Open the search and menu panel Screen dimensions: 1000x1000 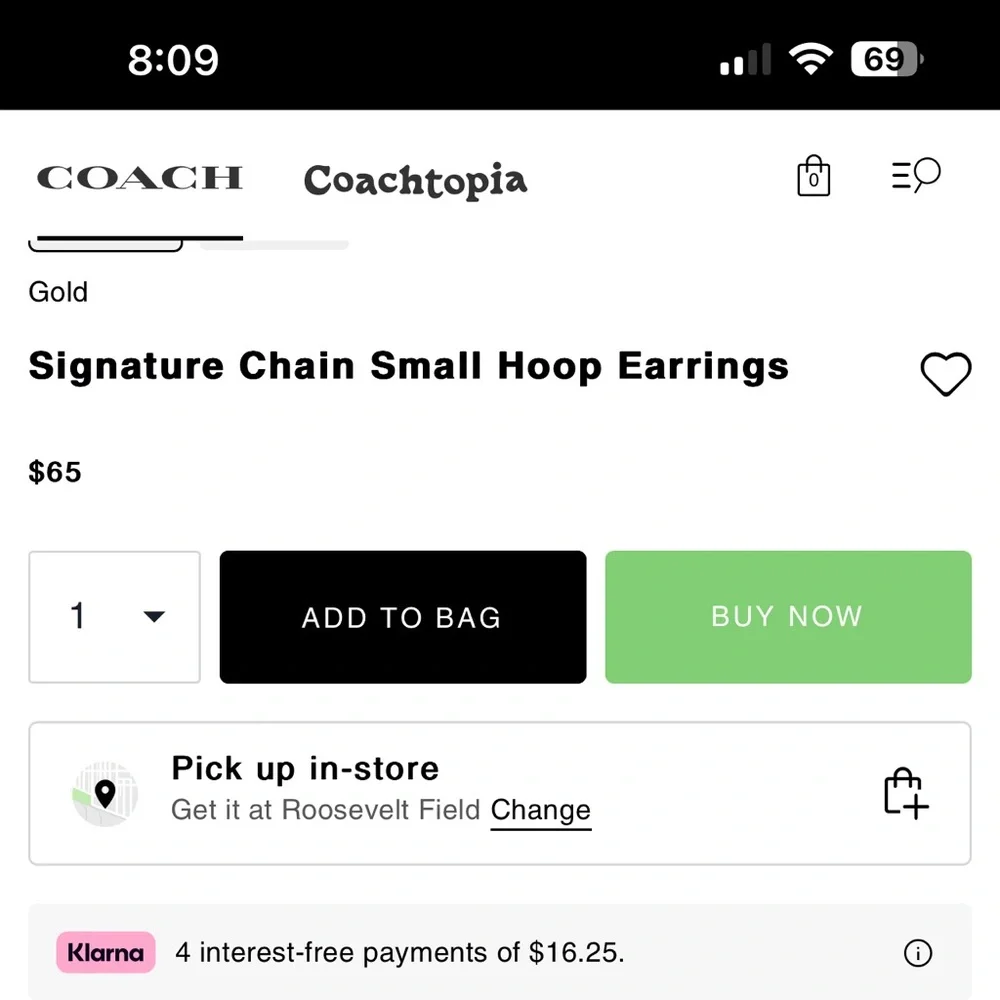point(915,175)
